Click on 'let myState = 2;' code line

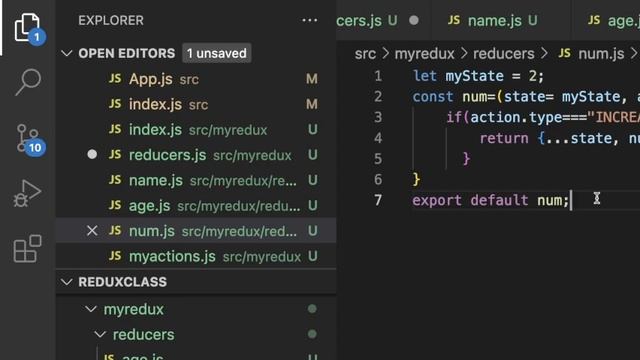478,76
